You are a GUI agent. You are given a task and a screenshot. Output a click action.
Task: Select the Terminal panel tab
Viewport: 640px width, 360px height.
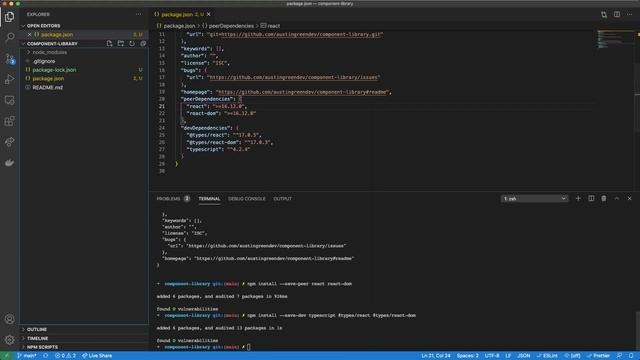(209, 199)
